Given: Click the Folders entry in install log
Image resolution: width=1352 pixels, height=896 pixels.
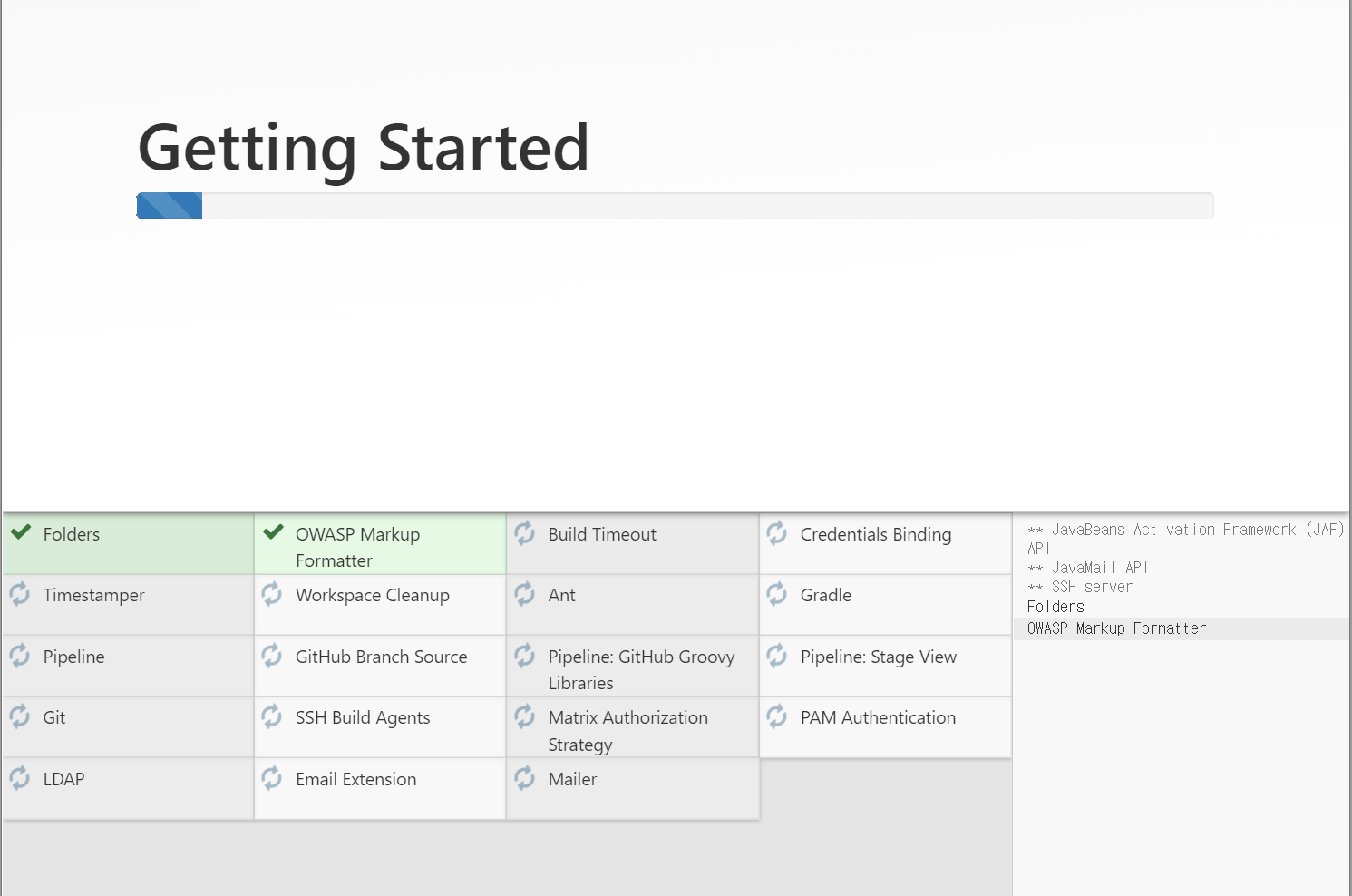Looking at the screenshot, I should (1055, 607).
